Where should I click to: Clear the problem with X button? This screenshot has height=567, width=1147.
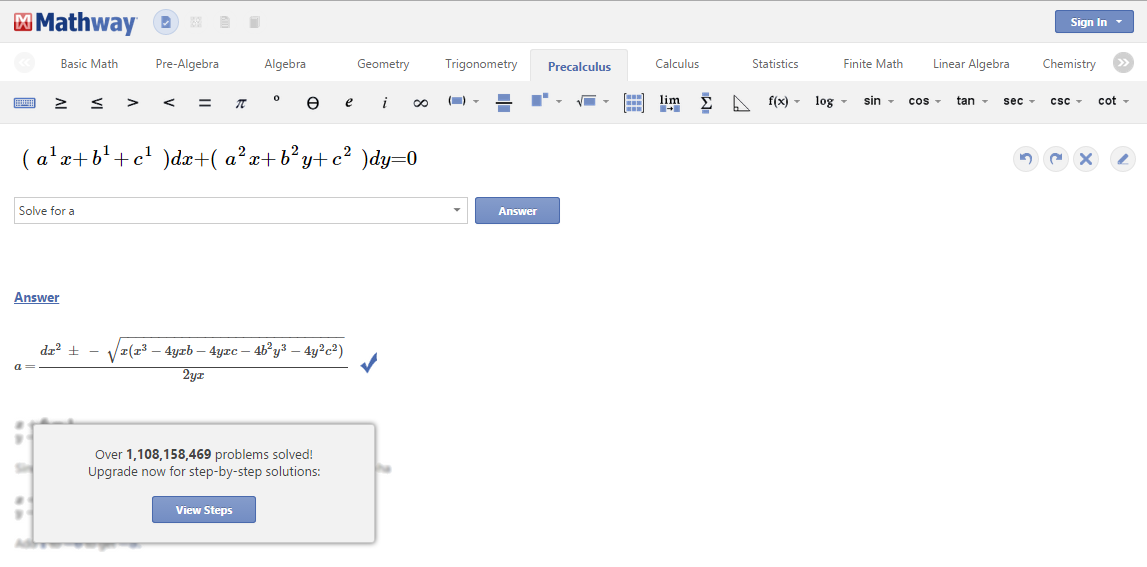[x=1086, y=159]
